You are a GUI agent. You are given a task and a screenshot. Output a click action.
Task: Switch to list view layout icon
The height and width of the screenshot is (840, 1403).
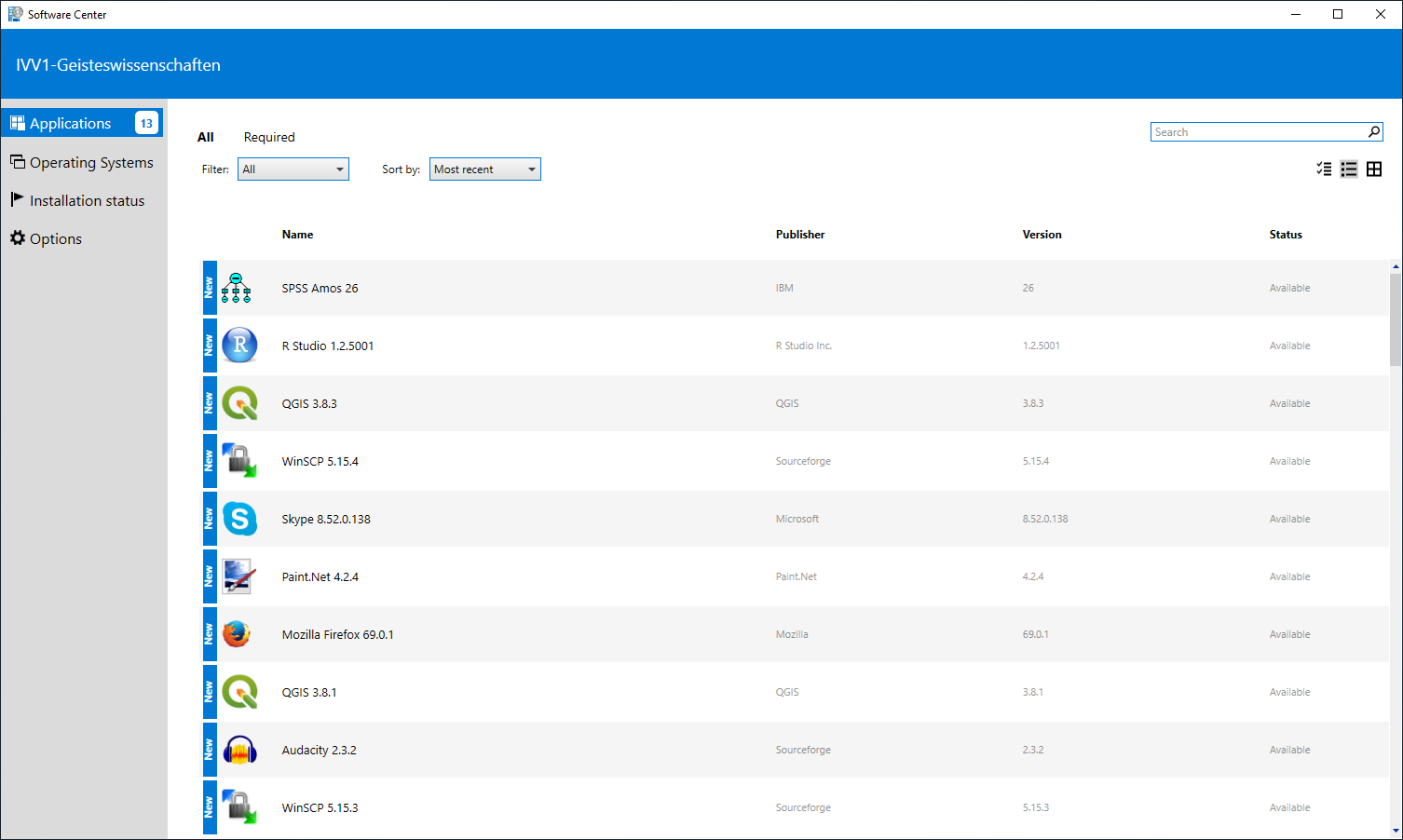(1349, 169)
